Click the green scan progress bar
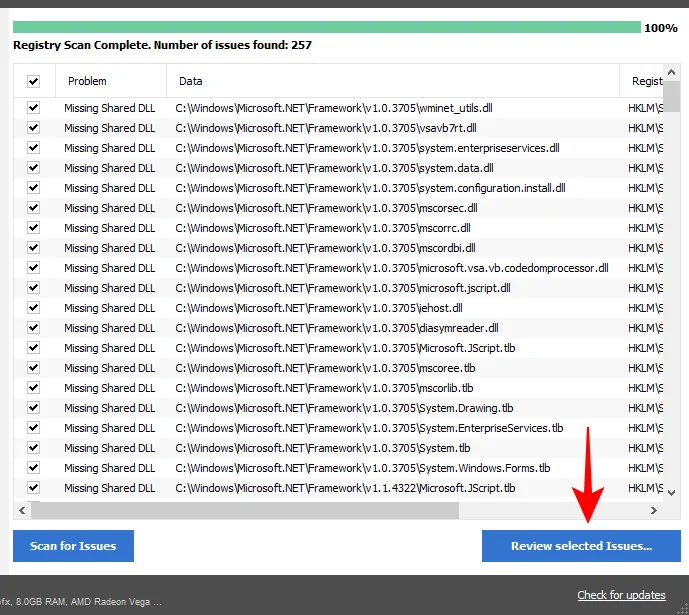 (326, 28)
